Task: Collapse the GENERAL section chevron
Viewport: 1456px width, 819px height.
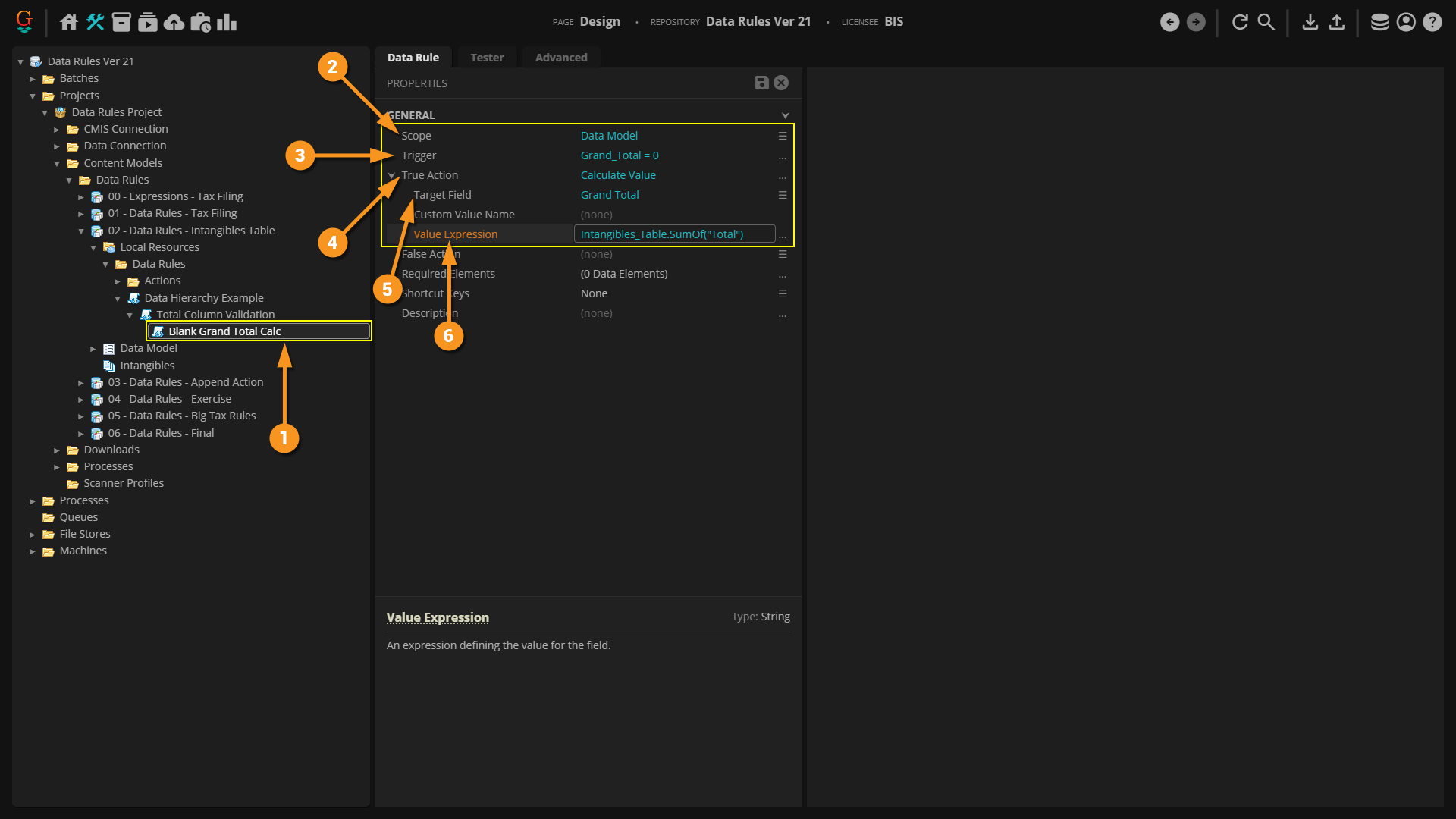Action: [785, 115]
